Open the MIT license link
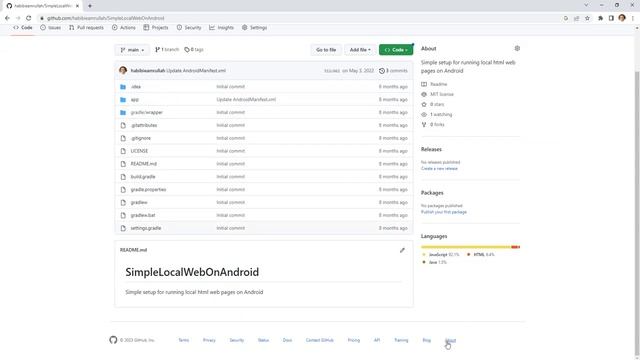The height and width of the screenshot is (360, 640). click(x=438, y=94)
